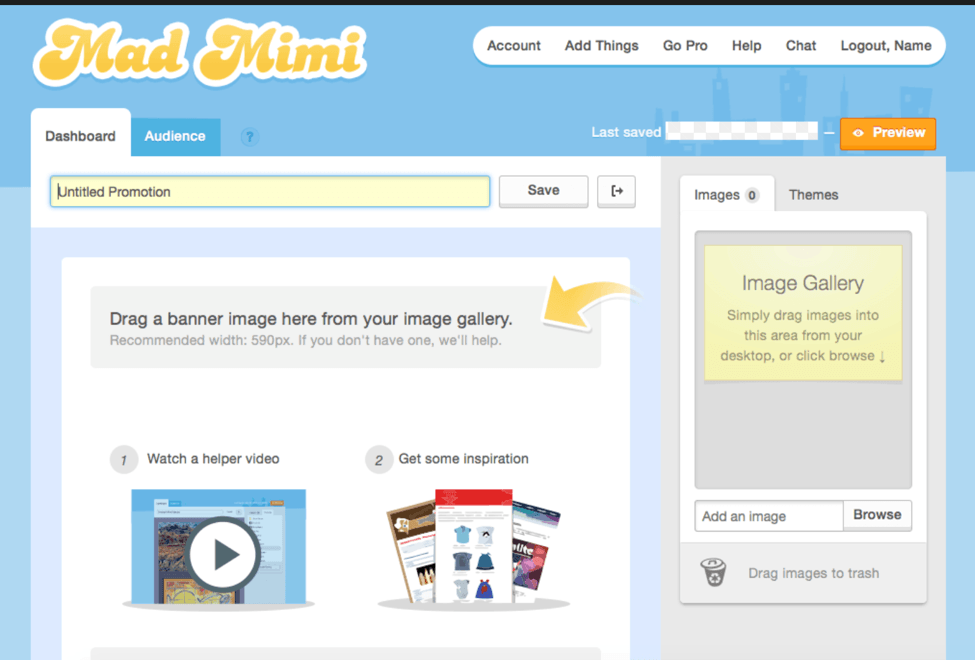Switch to the Themes tab
Screen dimensions: 975x660
coord(813,195)
